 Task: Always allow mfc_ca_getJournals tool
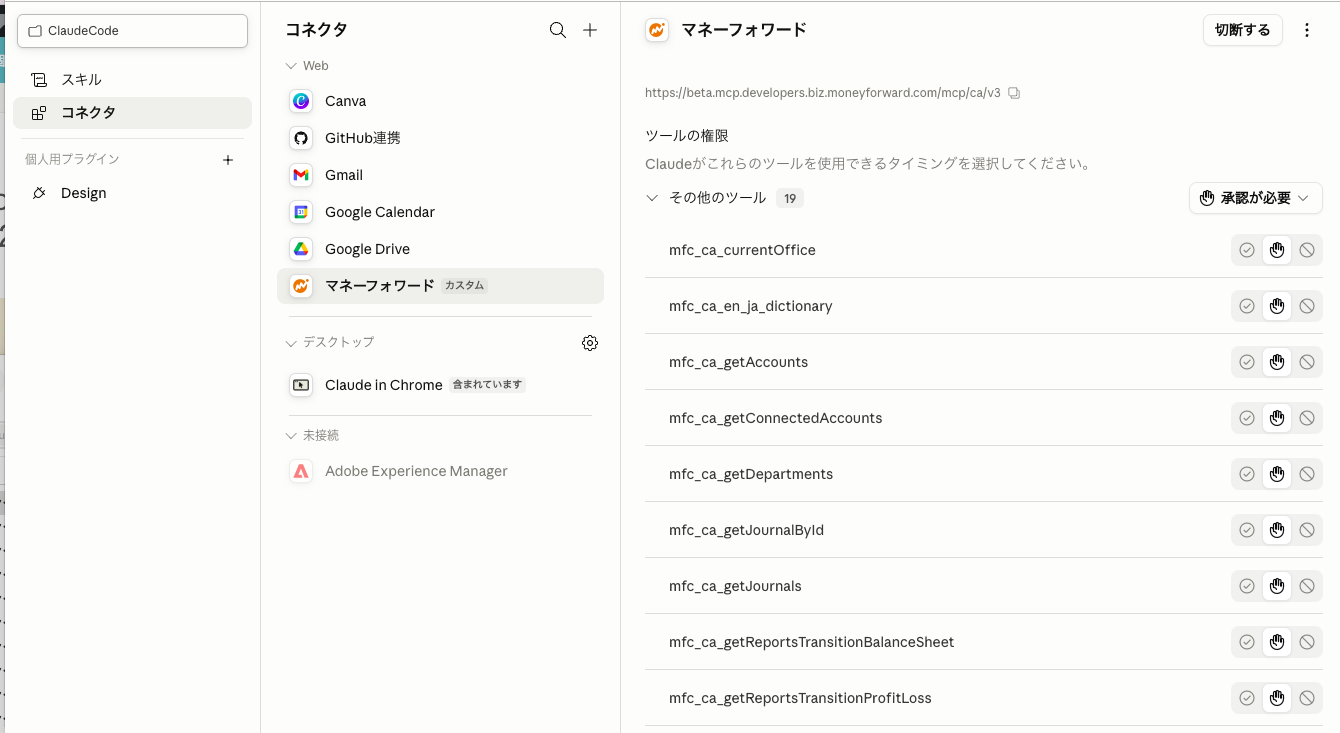point(1247,586)
